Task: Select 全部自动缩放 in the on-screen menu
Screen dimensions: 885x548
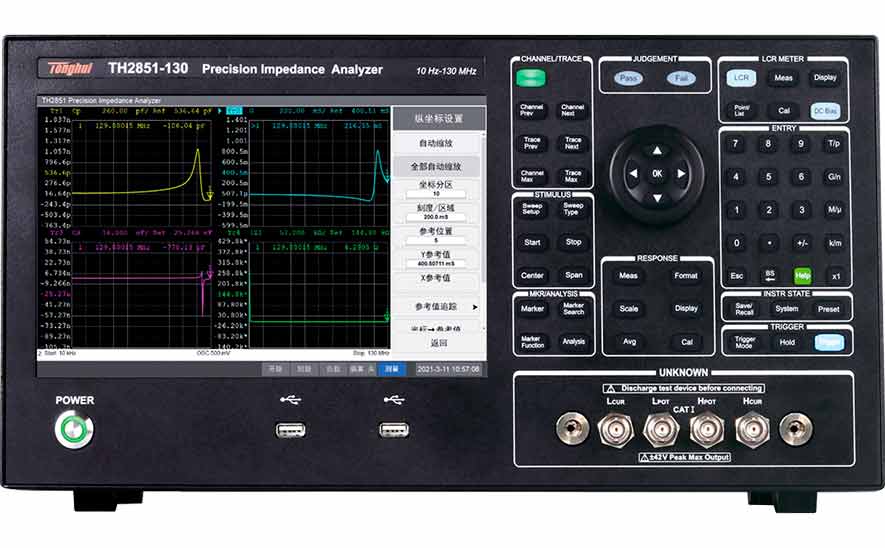Action: coord(436,166)
